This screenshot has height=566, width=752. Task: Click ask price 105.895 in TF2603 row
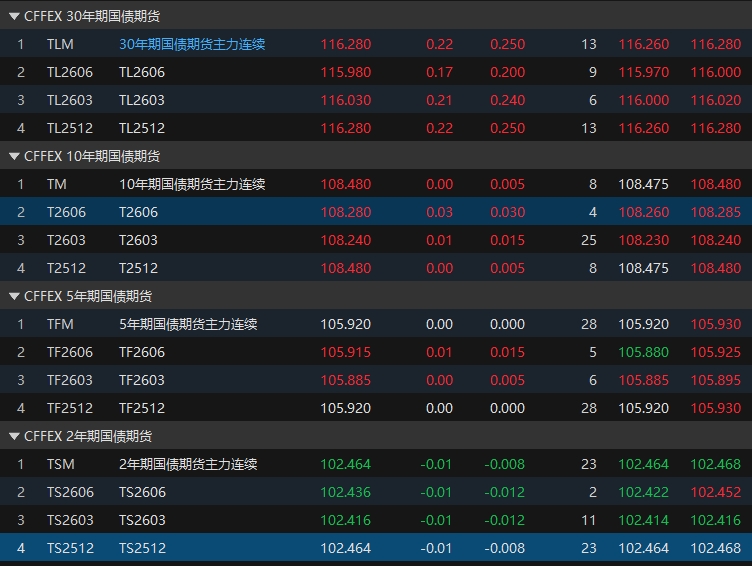[716, 380]
